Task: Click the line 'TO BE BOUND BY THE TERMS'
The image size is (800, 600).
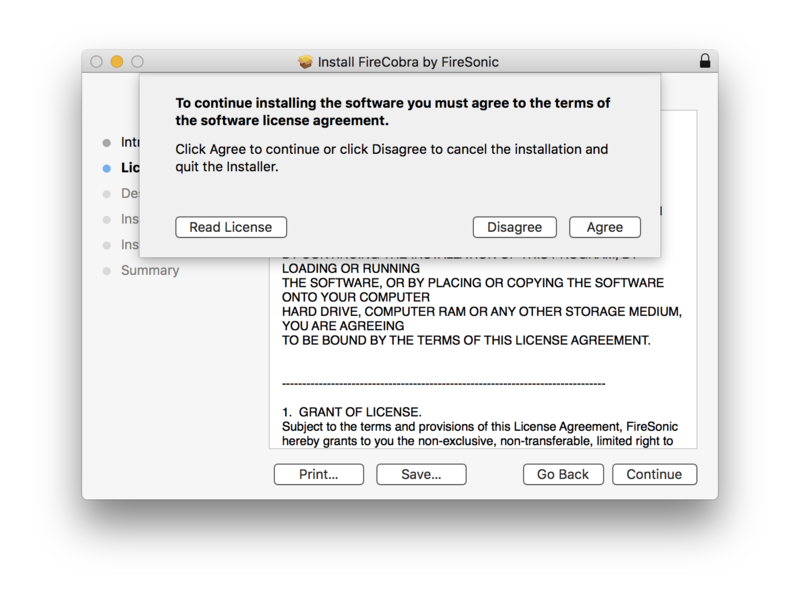Action: point(466,340)
